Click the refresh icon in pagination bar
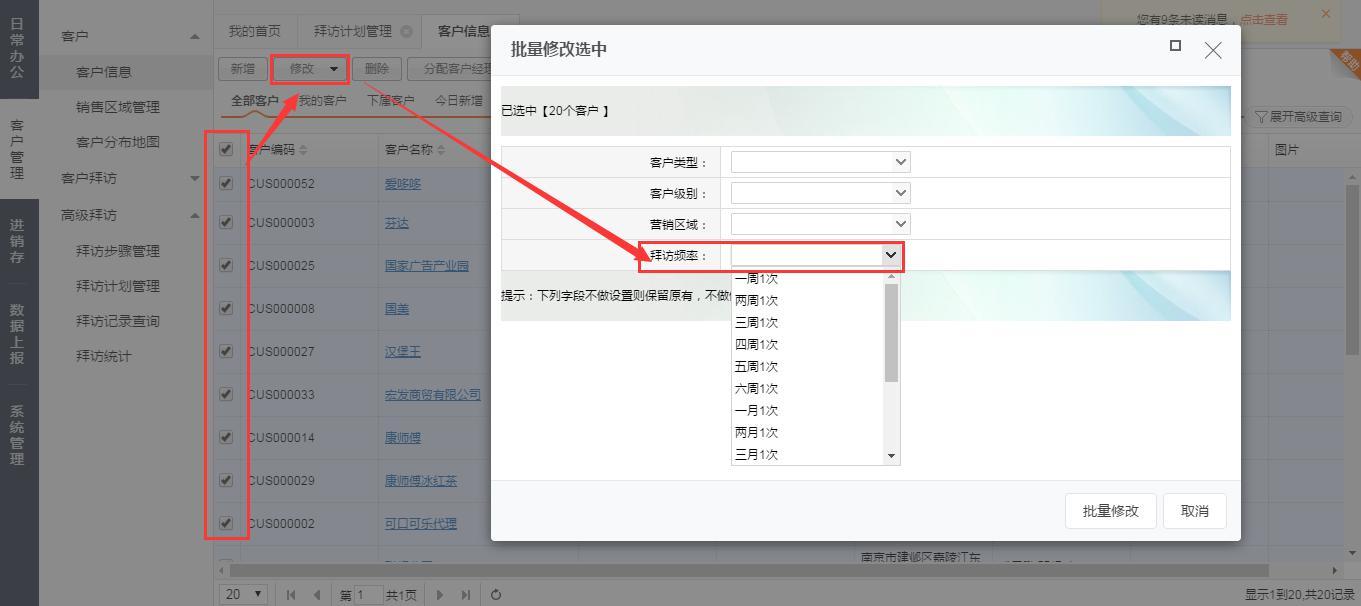The width and height of the screenshot is (1361, 606). (x=496, y=594)
